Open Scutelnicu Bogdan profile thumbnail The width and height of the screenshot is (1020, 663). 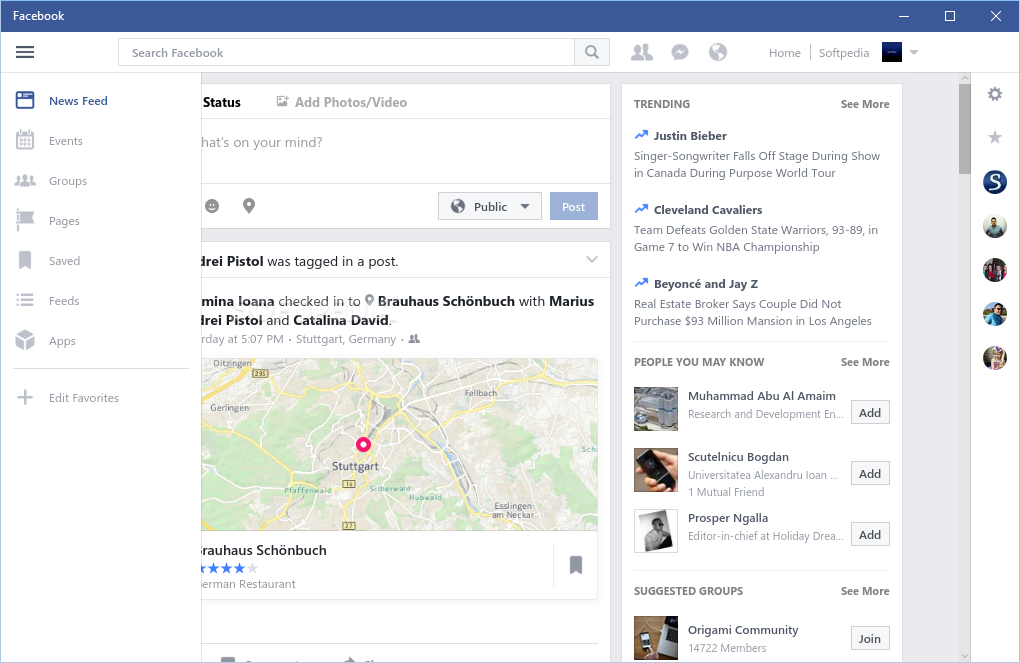coord(656,470)
